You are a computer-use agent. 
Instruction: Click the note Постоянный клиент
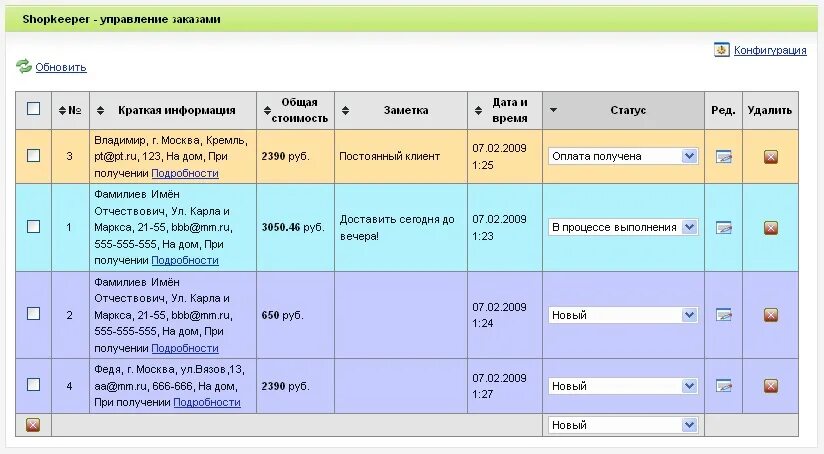click(x=389, y=156)
